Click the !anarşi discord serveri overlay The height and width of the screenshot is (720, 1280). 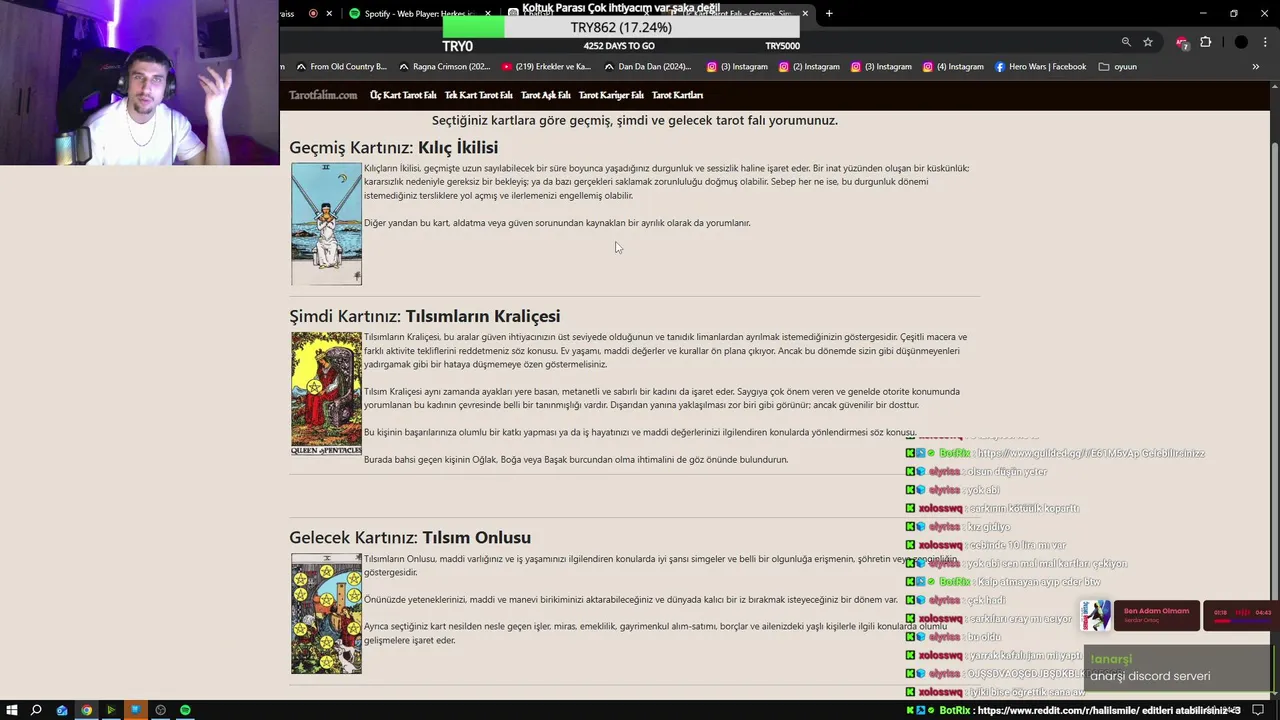(x=1176, y=668)
